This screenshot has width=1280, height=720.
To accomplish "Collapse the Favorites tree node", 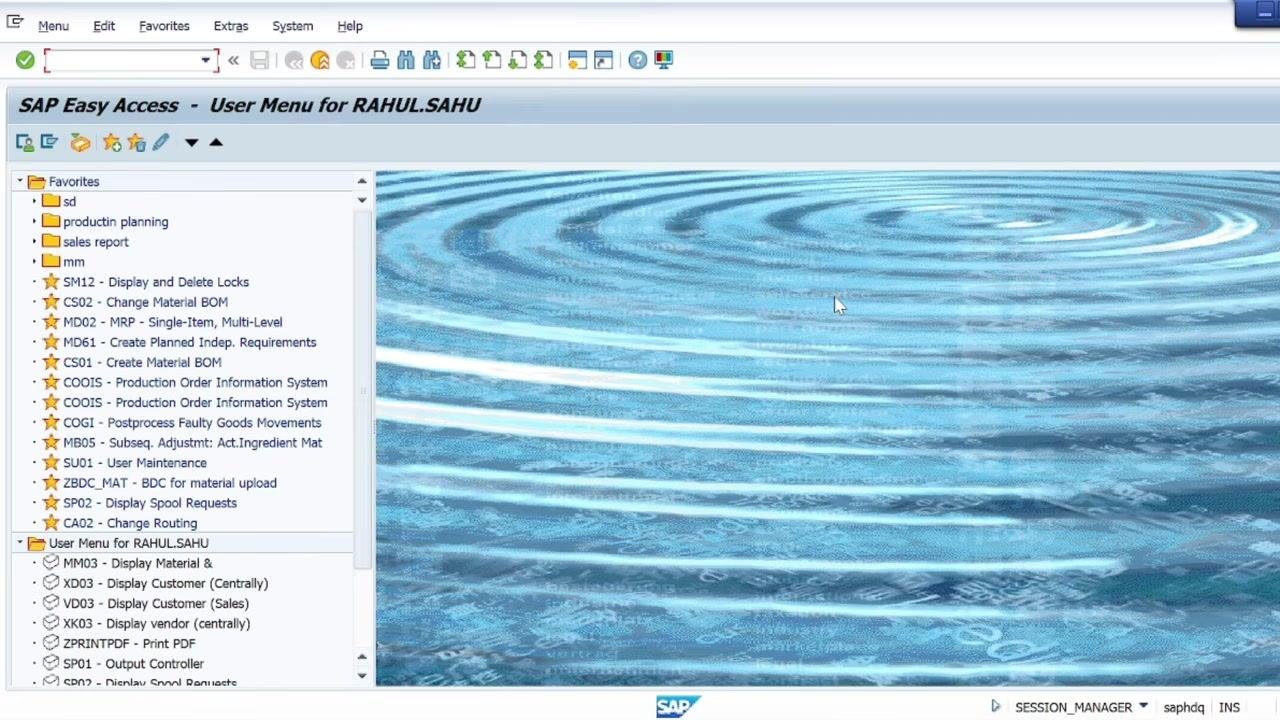I will pyautogui.click(x=20, y=182).
